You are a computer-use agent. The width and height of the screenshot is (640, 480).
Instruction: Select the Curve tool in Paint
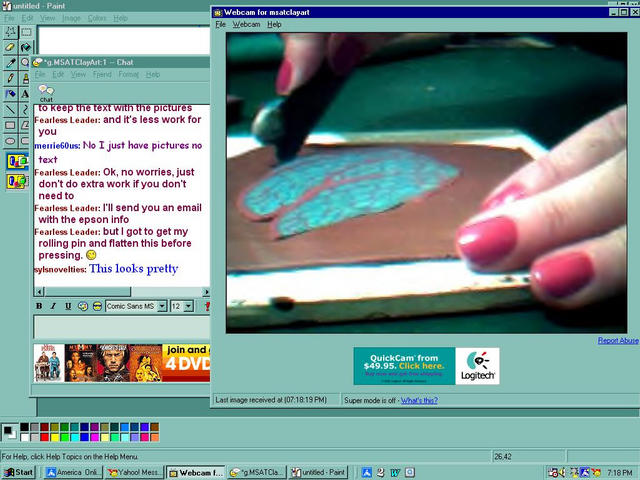point(25,109)
